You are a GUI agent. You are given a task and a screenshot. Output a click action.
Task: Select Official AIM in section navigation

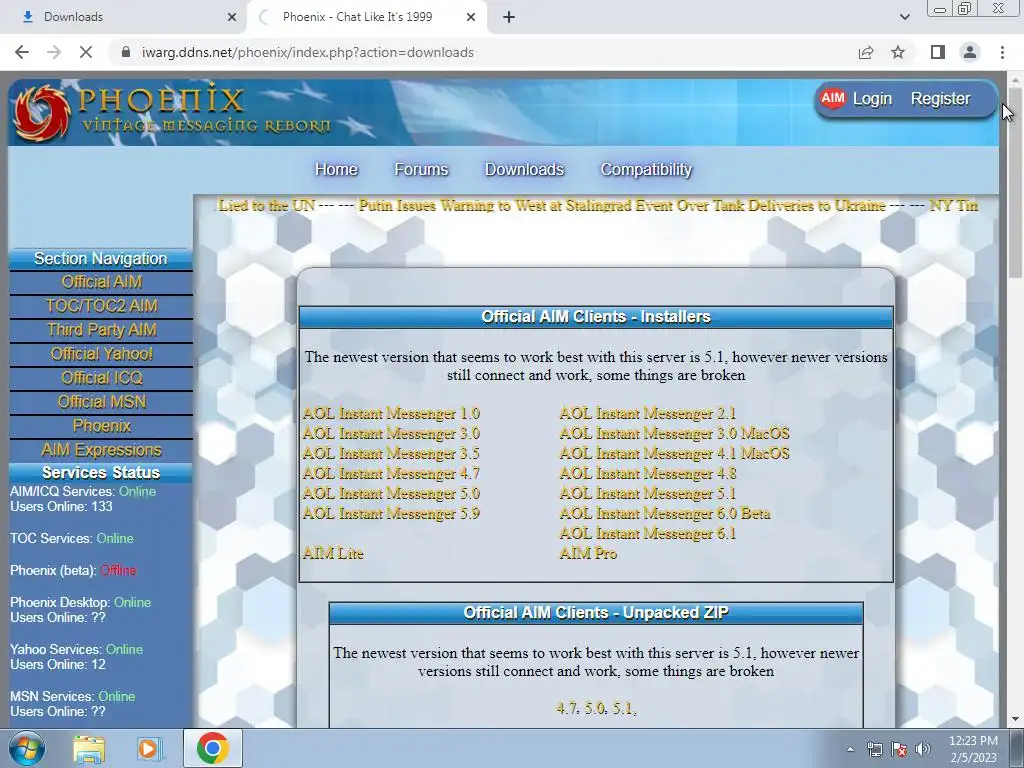(x=101, y=282)
